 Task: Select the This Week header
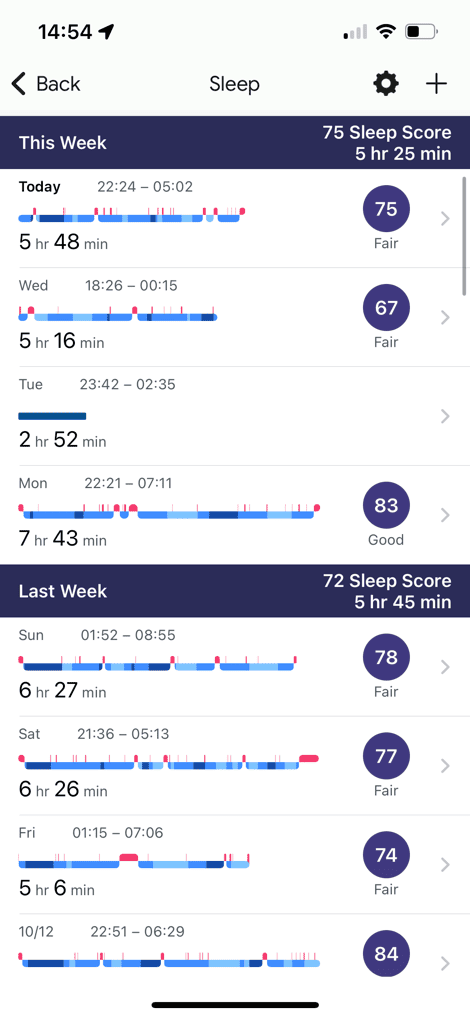point(235,143)
